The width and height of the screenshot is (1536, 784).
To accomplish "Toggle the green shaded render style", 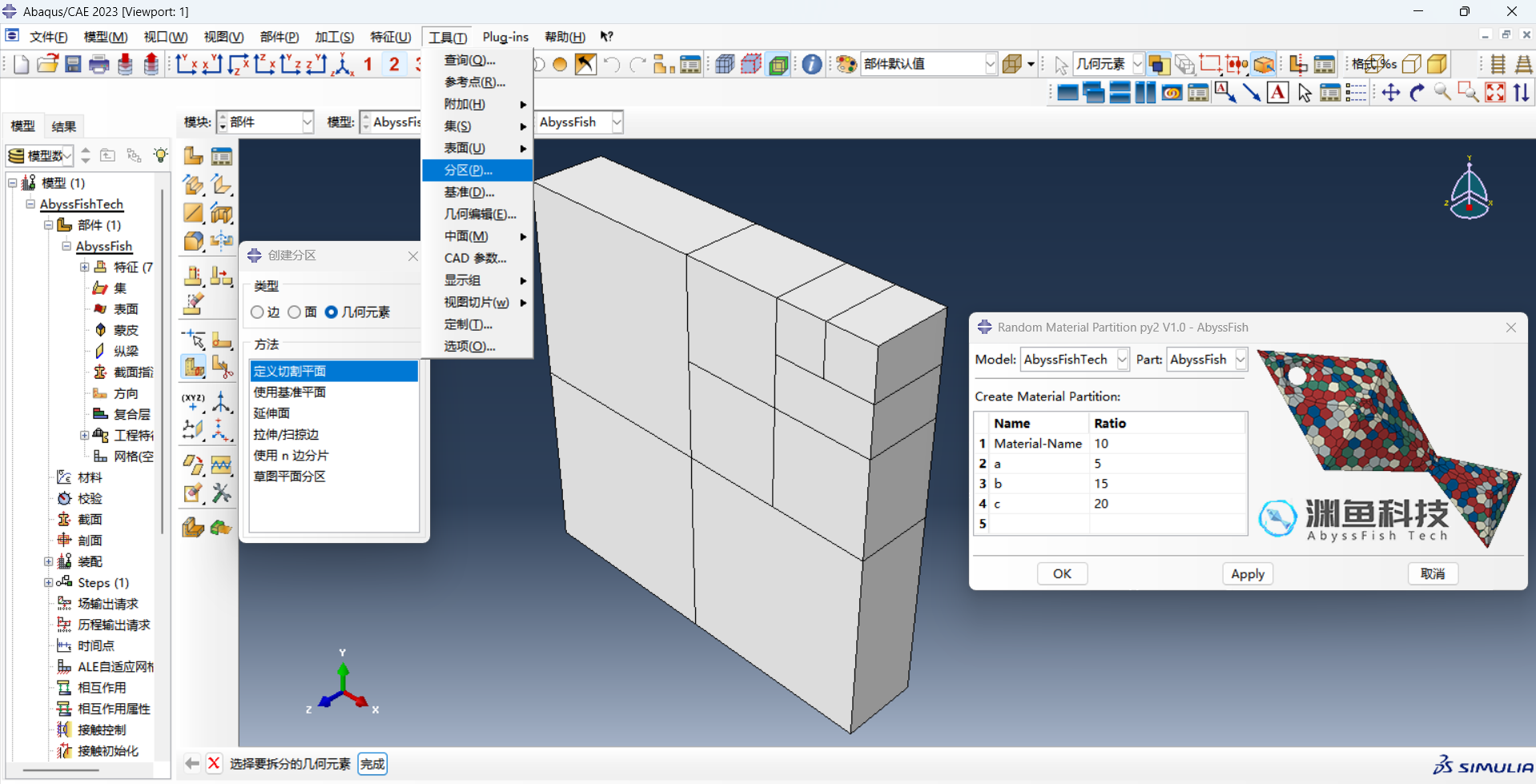I will (x=778, y=64).
